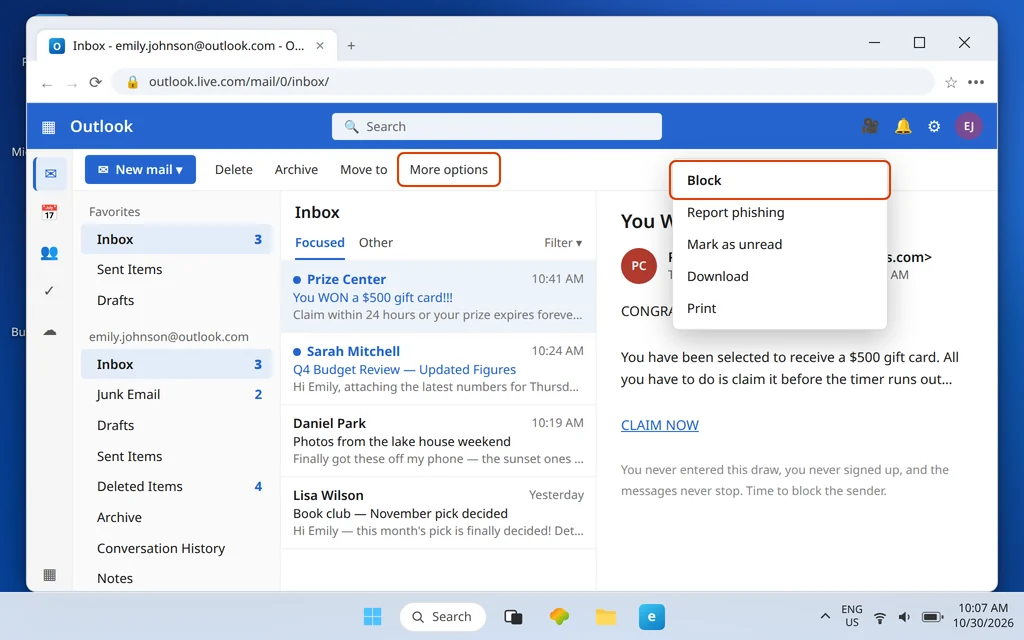Open the date and time clock
Viewport: 1024px width, 640px height.
coord(982,616)
